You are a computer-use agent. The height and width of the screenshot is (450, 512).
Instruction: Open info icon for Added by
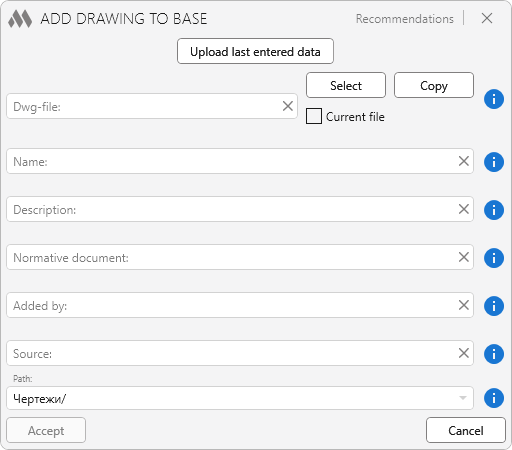tap(494, 306)
